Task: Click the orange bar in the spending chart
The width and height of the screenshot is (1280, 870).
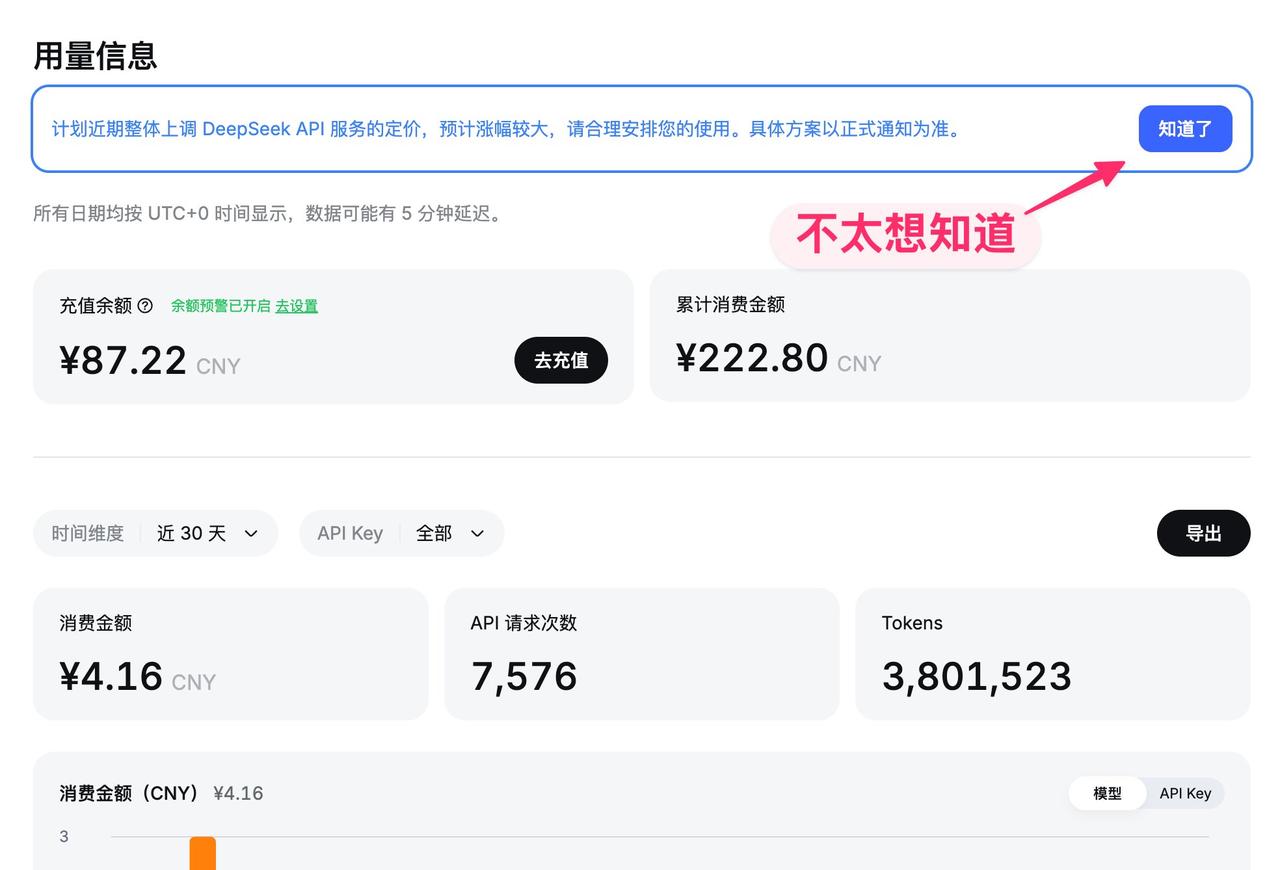Action: (203, 853)
